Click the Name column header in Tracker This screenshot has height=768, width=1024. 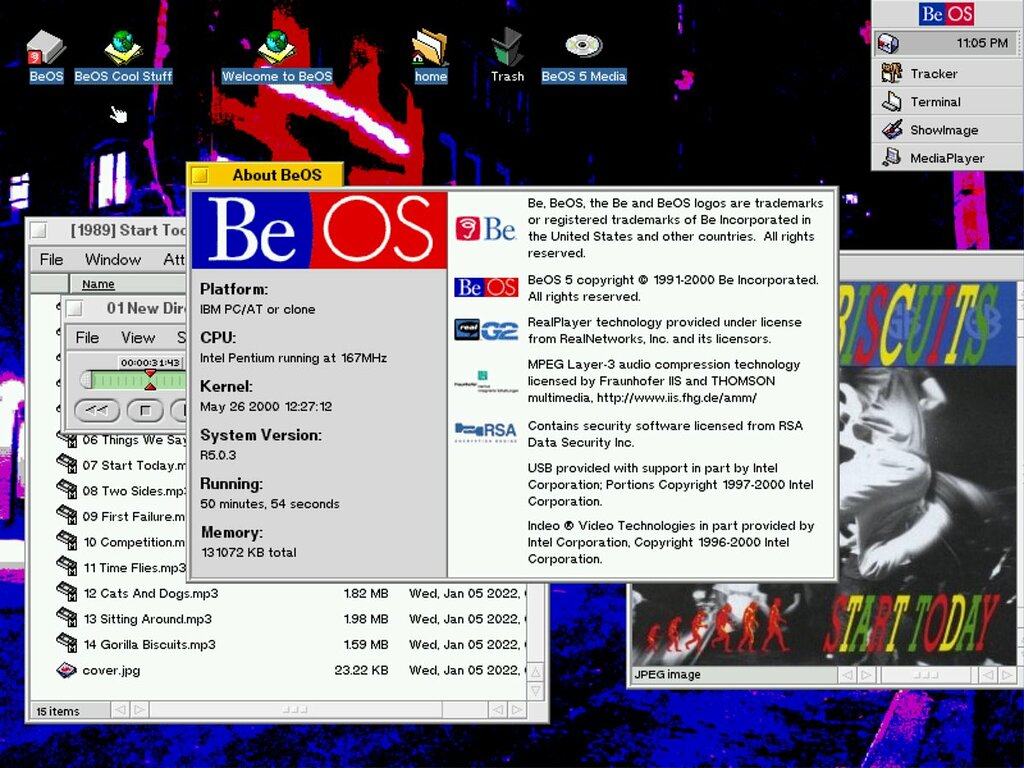click(98, 284)
